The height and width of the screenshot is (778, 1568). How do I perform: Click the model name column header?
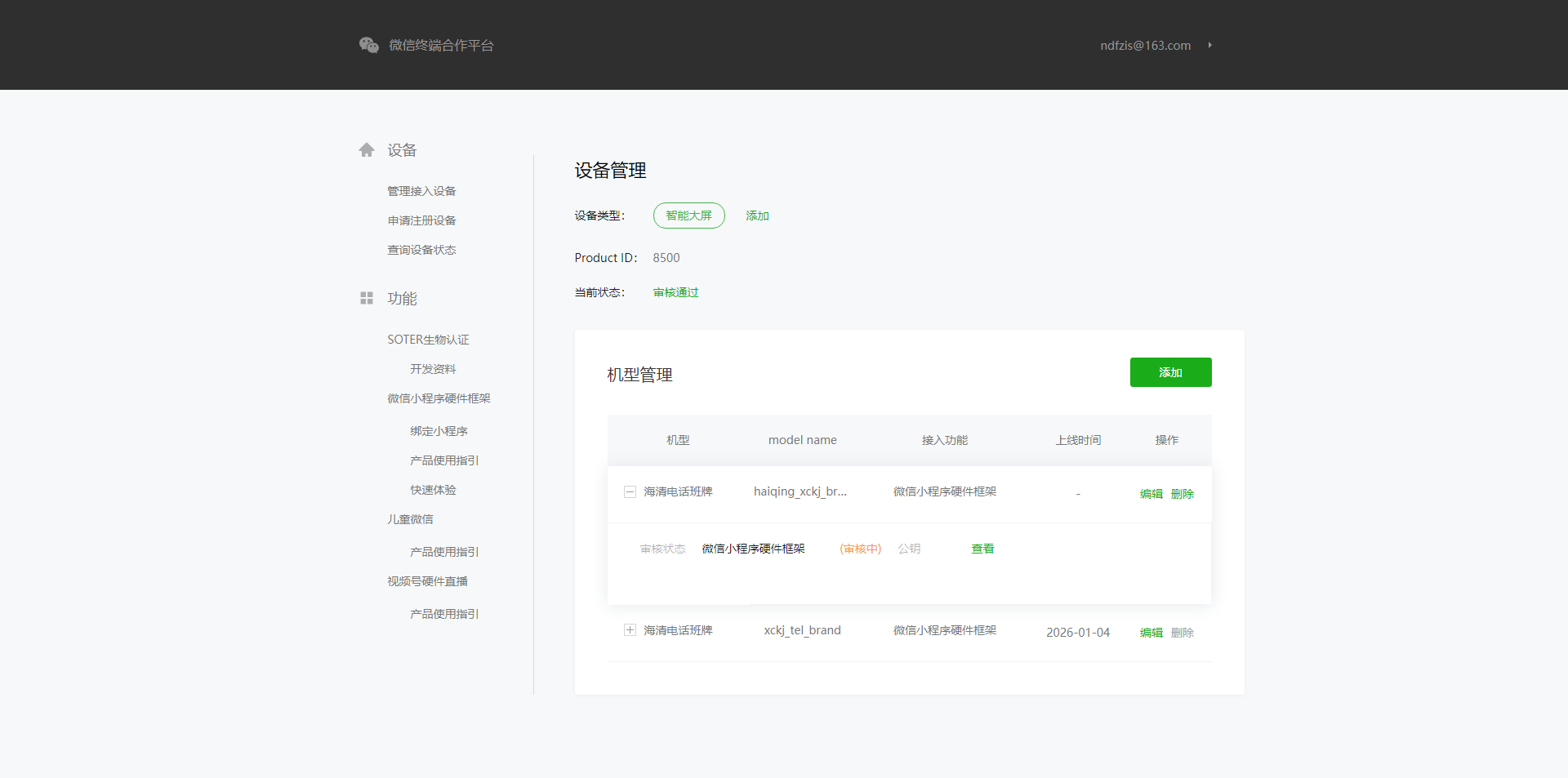[803, 440]
